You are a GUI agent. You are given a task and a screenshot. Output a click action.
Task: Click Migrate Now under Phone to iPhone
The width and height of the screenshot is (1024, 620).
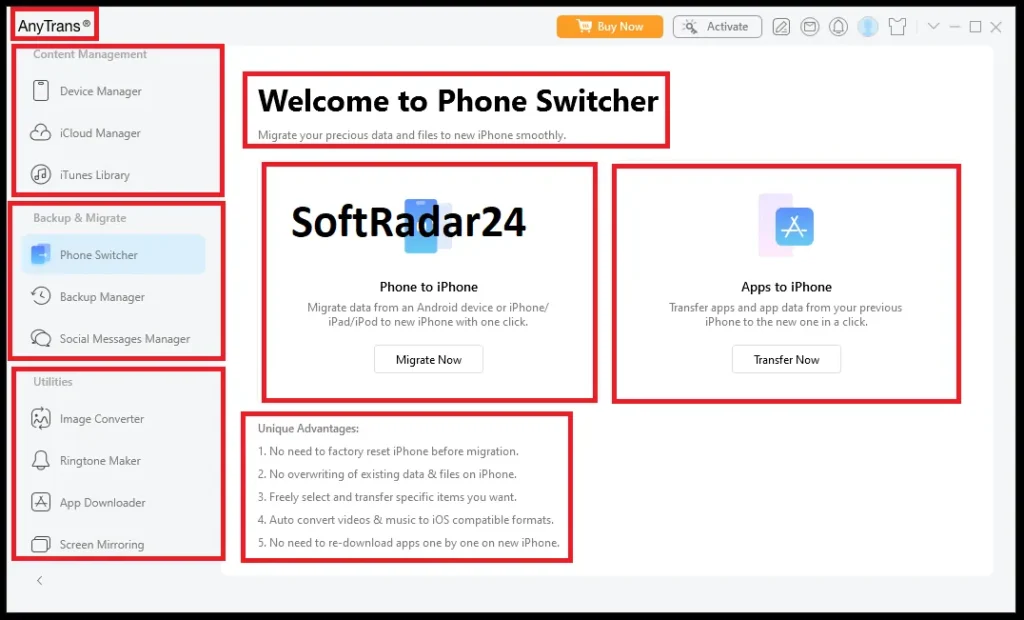(428, 359)
